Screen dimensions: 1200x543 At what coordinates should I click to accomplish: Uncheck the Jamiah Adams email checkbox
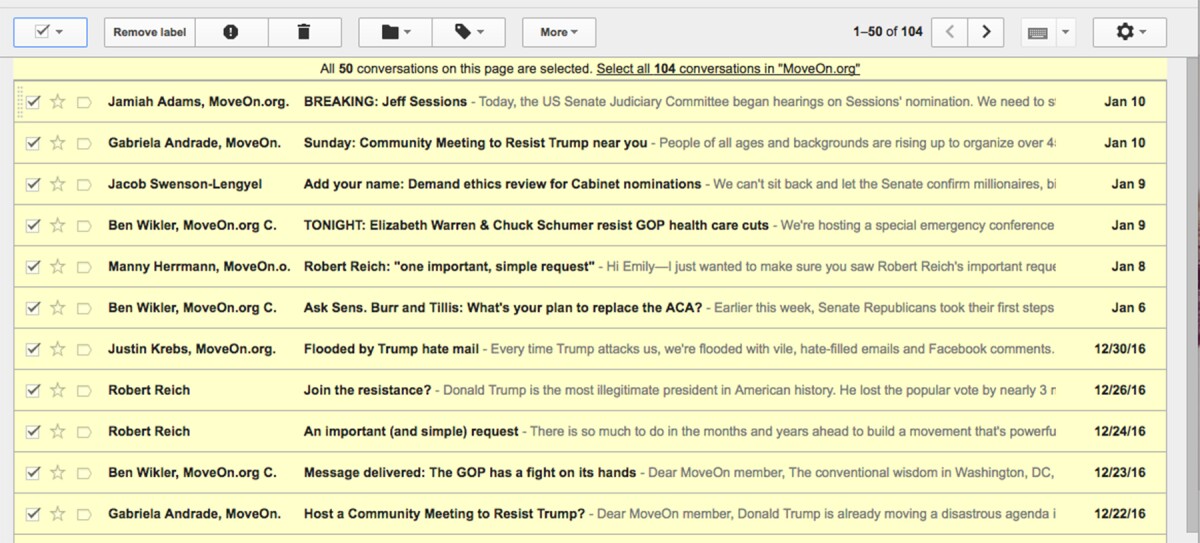point(33,102)
